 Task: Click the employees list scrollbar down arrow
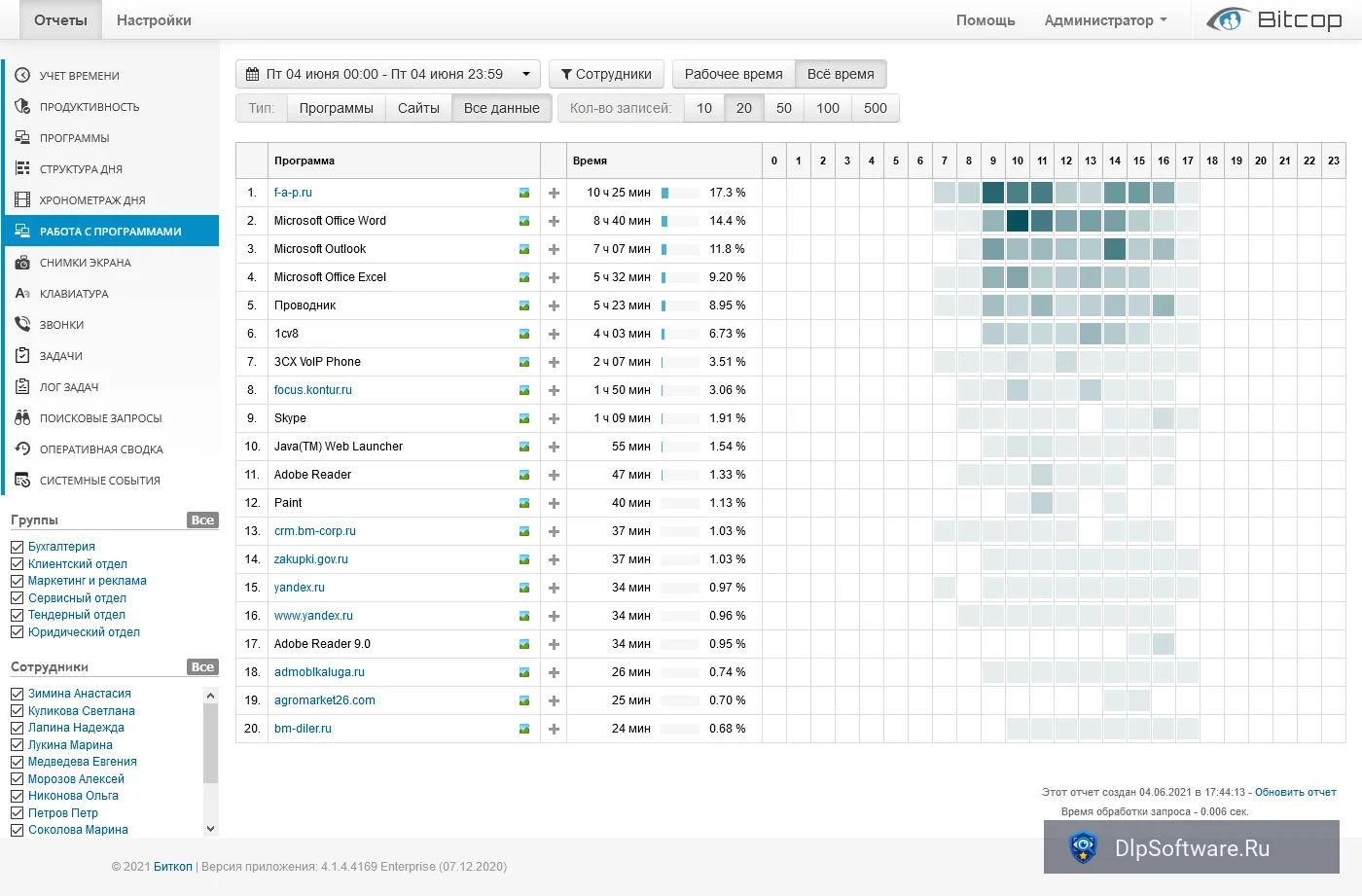tap(211, 829)
